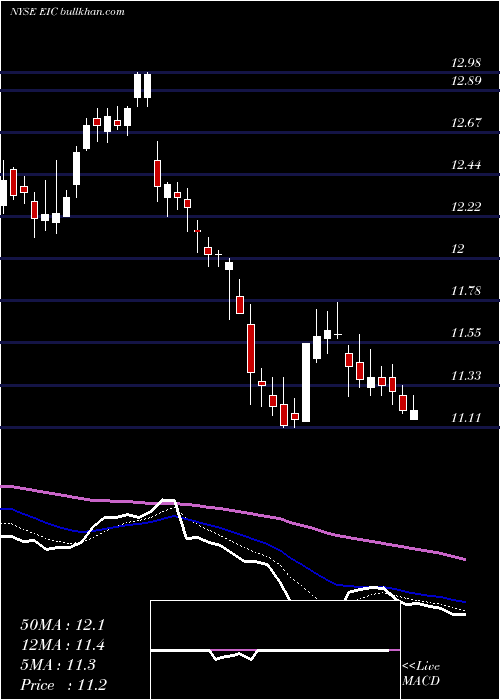The height and width of the screenshot is (700, 500).
Task: Click the MACD inset panel histogram dip
Action: coord(234,654)
